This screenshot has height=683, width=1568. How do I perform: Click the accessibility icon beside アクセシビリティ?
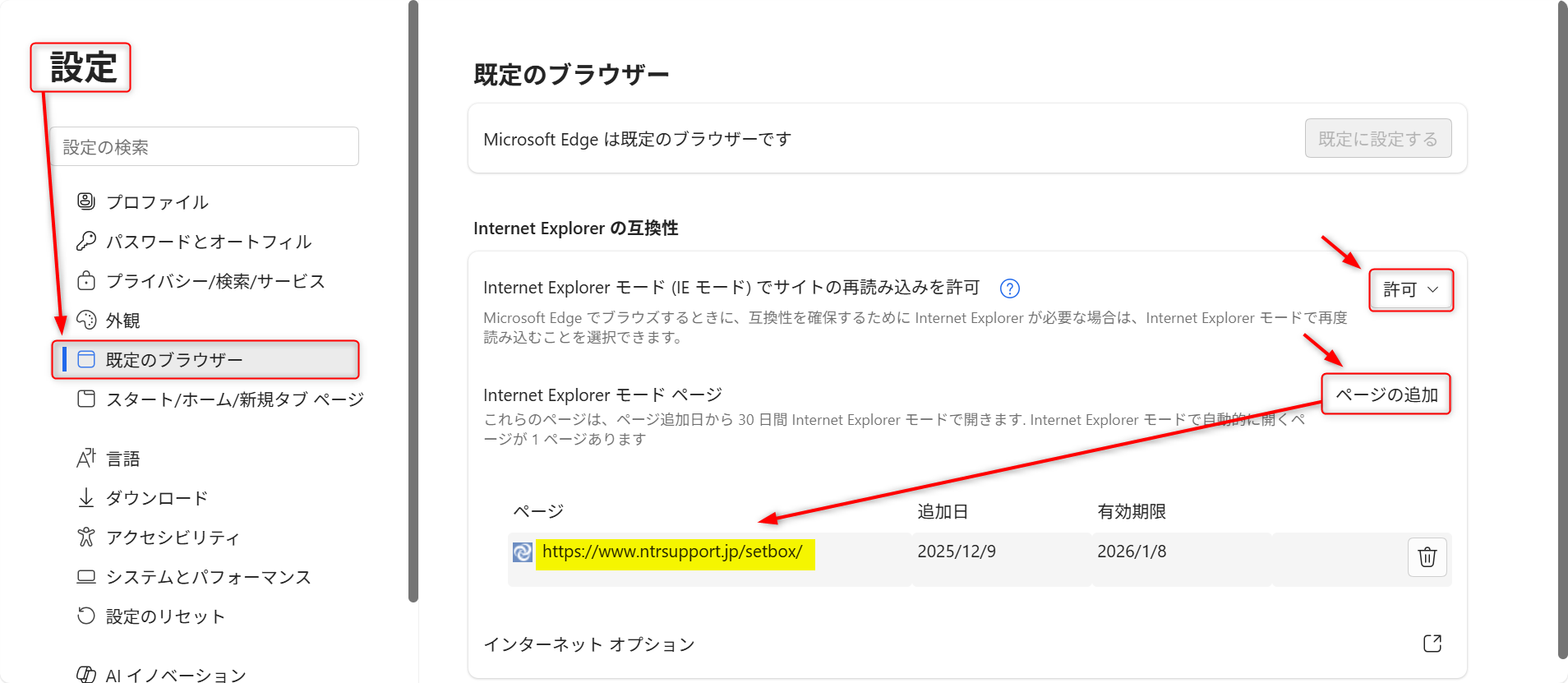[x=86, y=538]
